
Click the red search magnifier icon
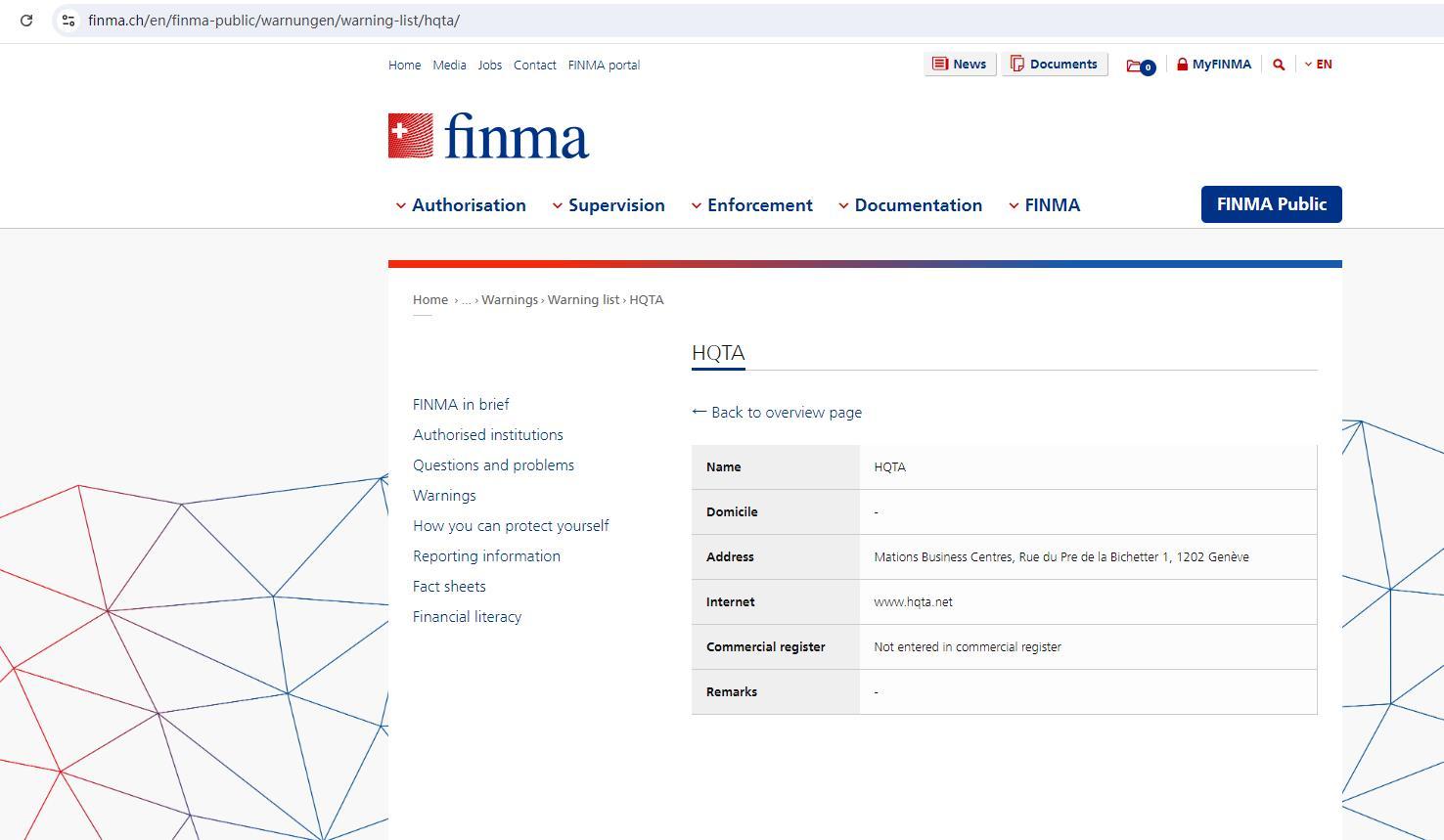click(1279, 65)
